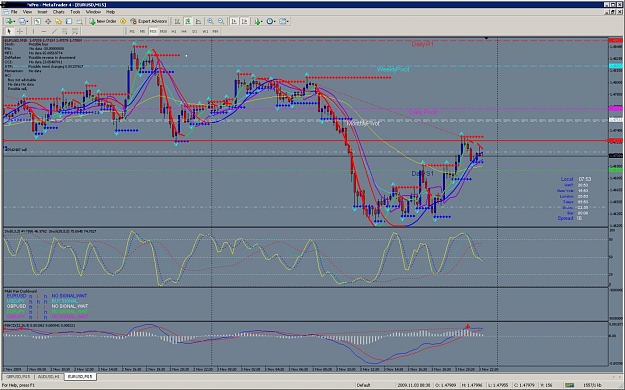Click the V: 156 volume value
The width and height of the screenshot is (625, 390).
[x=546, y=385]
